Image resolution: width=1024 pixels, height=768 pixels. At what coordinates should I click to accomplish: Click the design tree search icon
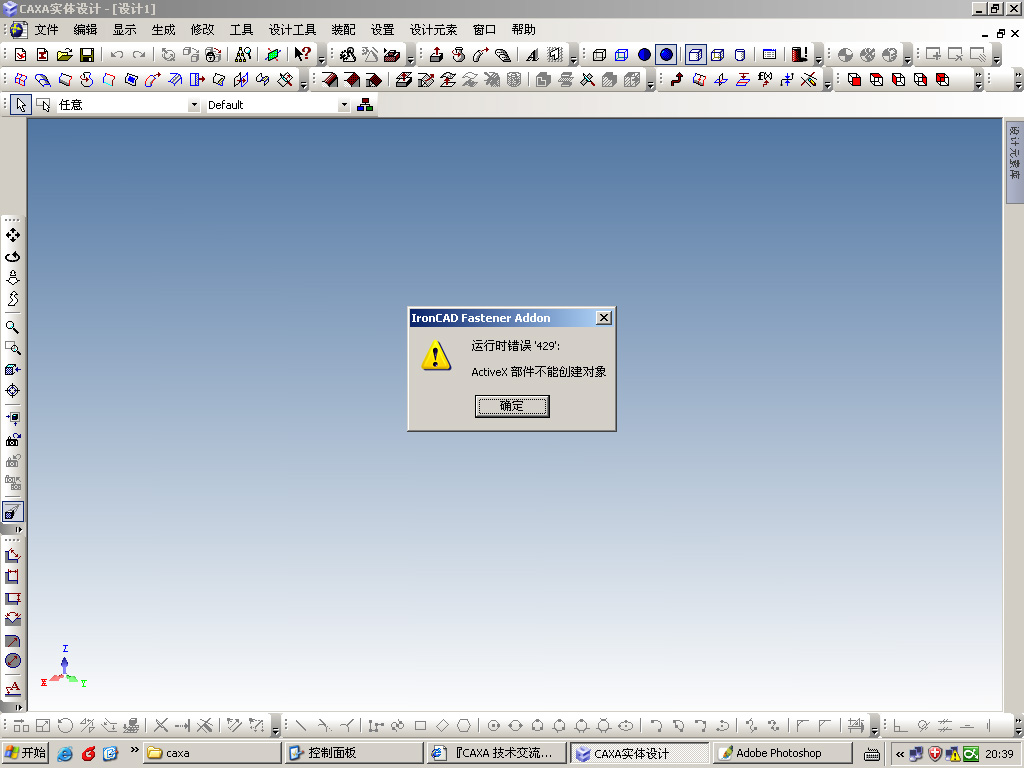(243, 55)
